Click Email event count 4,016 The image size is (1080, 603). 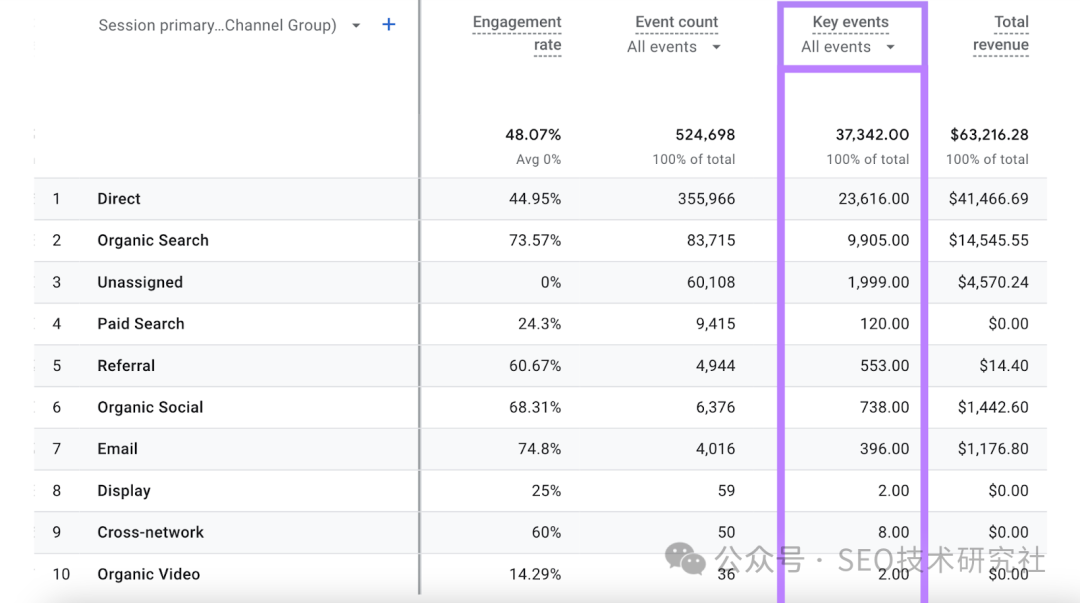[715, 449]
